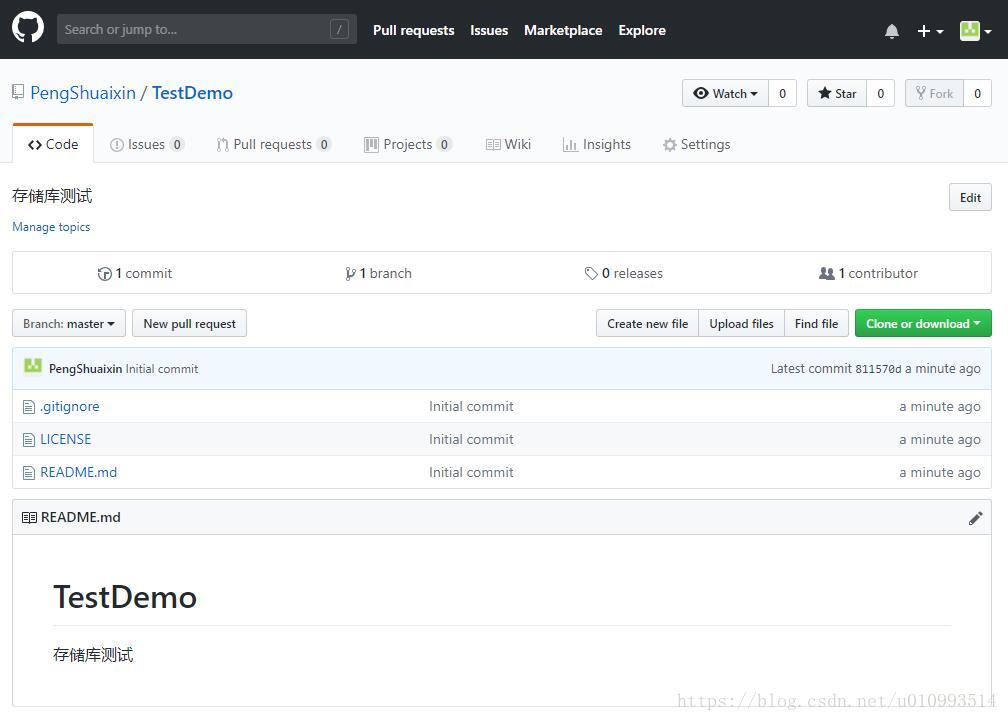Open the README.md file in file list

click(78, 472)
